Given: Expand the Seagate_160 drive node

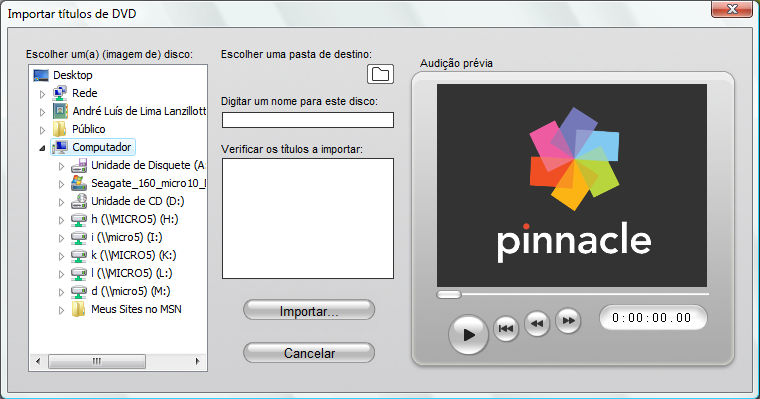Looking at the screenshot, I should pos(62,184).
